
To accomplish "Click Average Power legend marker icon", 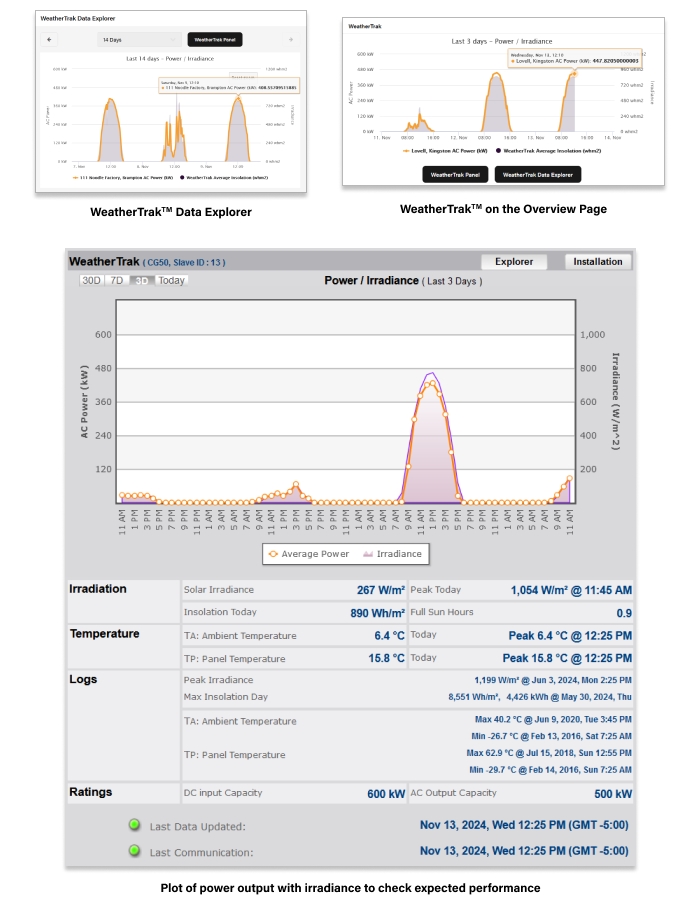I will (273, 554).
